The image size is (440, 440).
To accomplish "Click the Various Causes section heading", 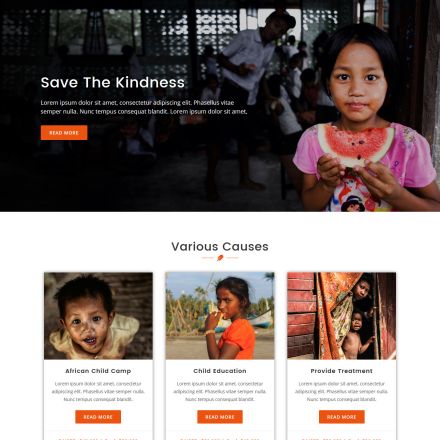I will point(220,247).
